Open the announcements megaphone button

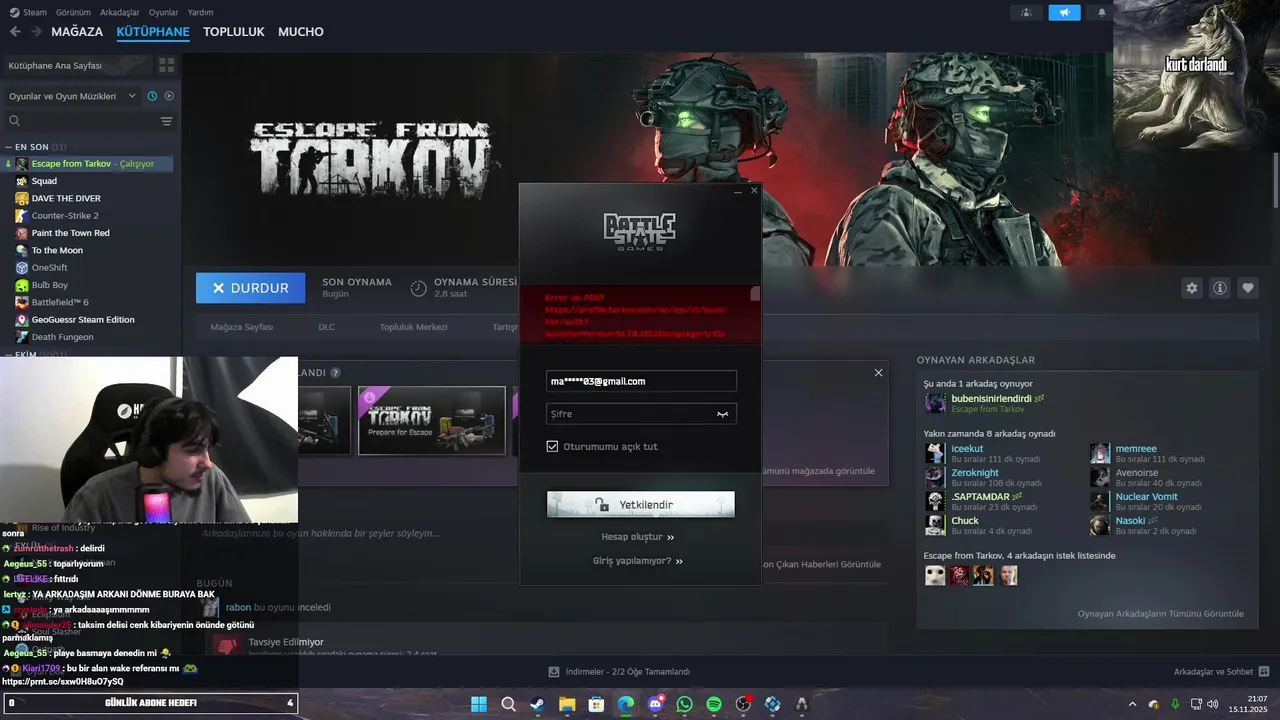tap(1064, 12)
